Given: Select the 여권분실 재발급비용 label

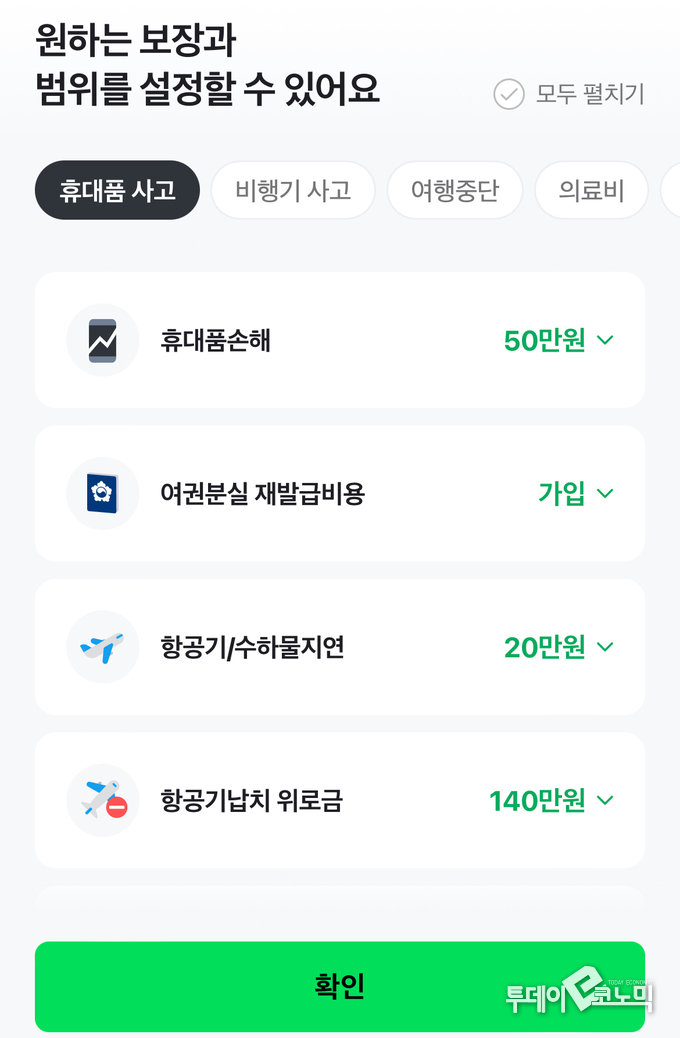Looking at the screenshot, I should [x=262, y=493].
